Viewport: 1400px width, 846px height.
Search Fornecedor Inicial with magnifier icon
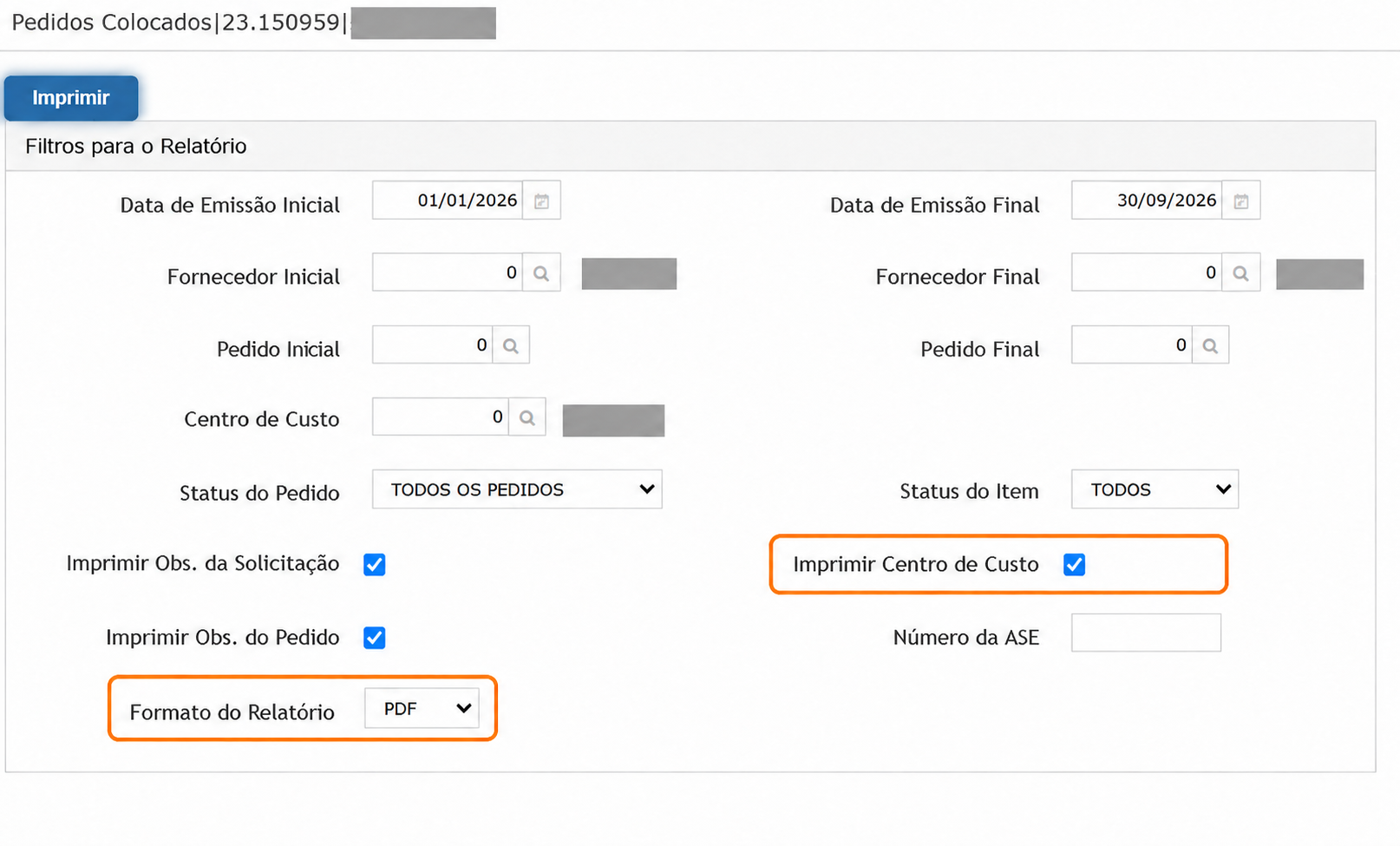tap(541, 273)
